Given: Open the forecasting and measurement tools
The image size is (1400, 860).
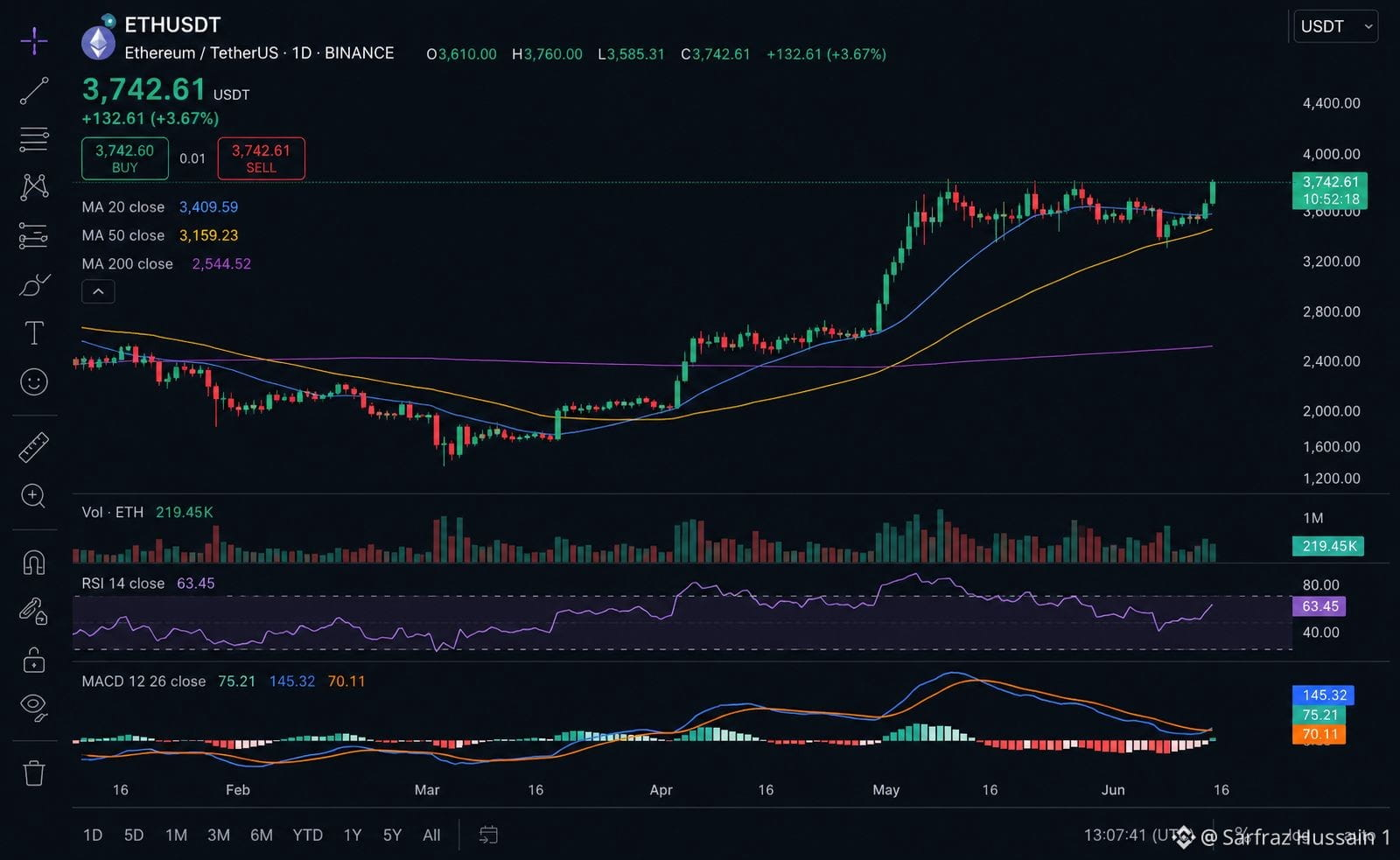Looking at the screenshot, I should 34,235.
